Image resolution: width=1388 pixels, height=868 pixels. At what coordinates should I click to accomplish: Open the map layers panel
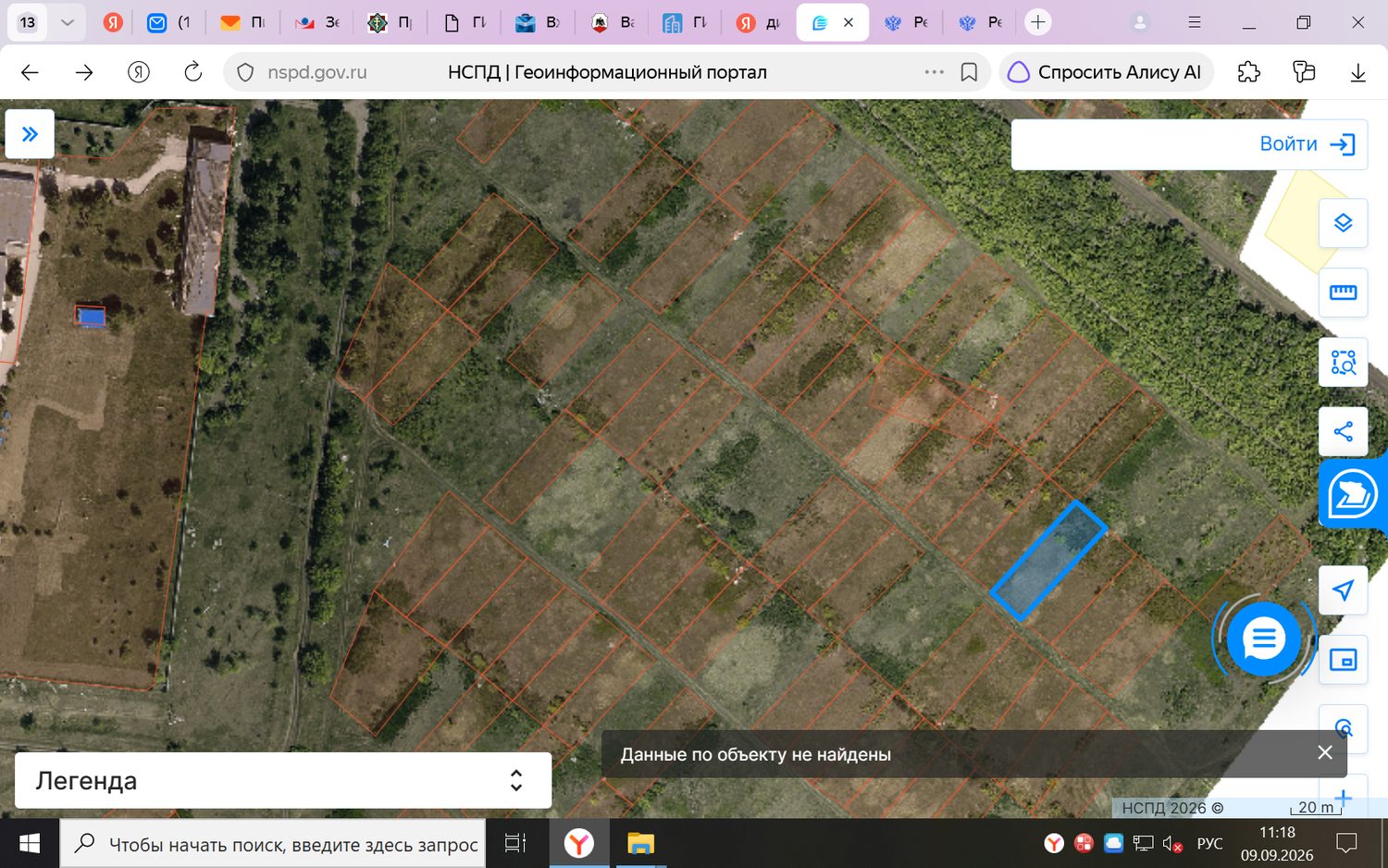(1343, 223)
